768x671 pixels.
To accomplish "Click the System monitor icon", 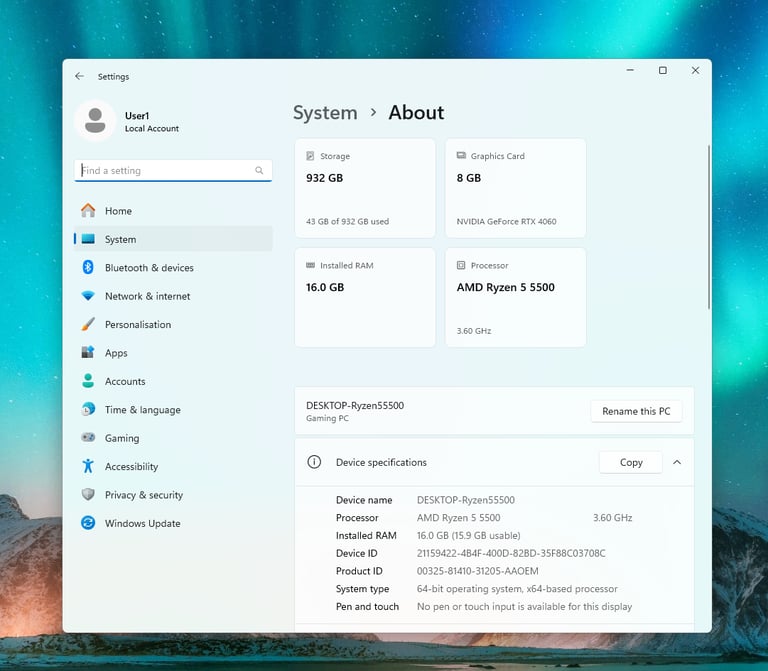I will pyautogui.click(x=88, y=239).
